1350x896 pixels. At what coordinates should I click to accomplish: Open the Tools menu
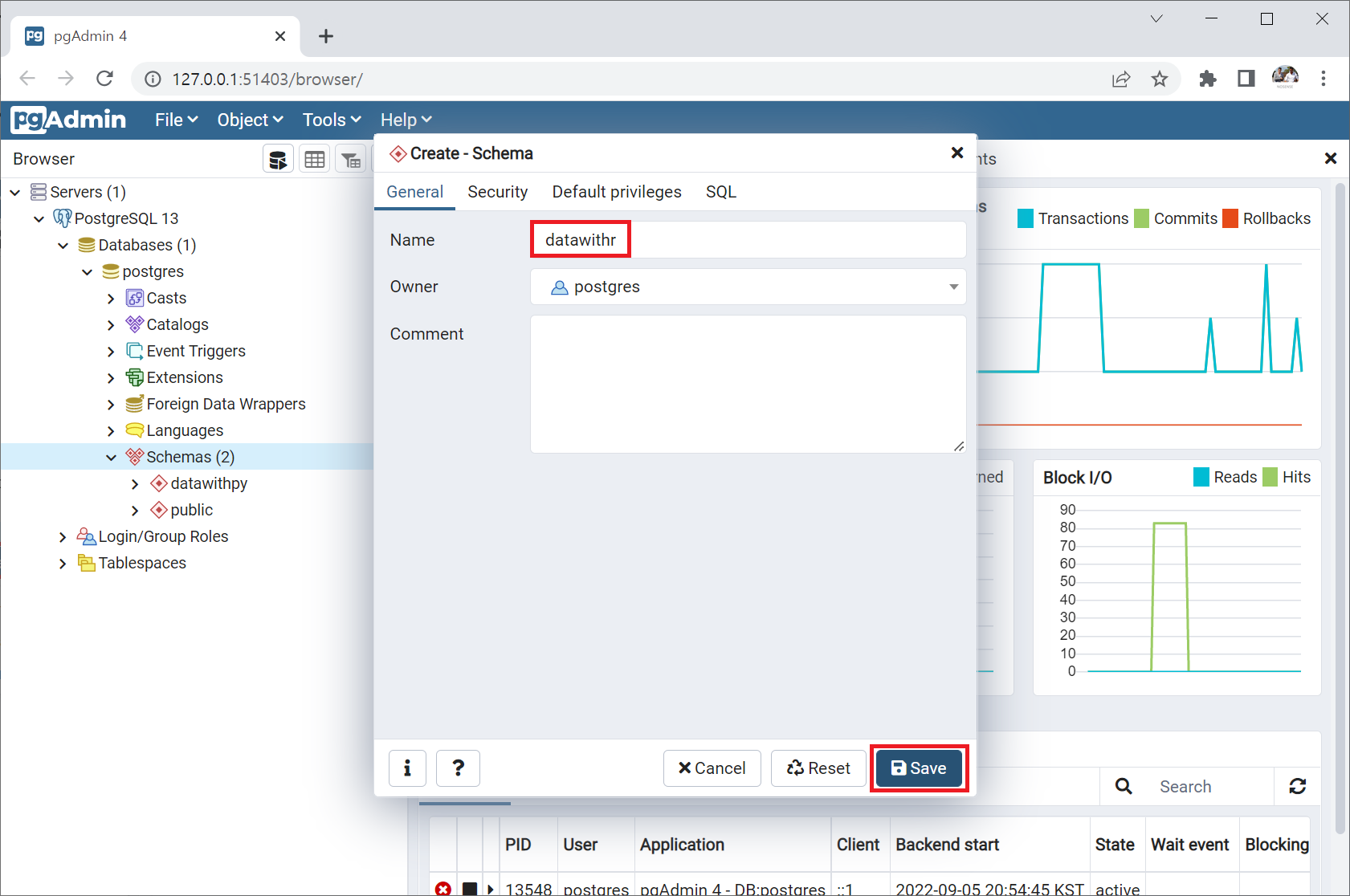point(332,120)
